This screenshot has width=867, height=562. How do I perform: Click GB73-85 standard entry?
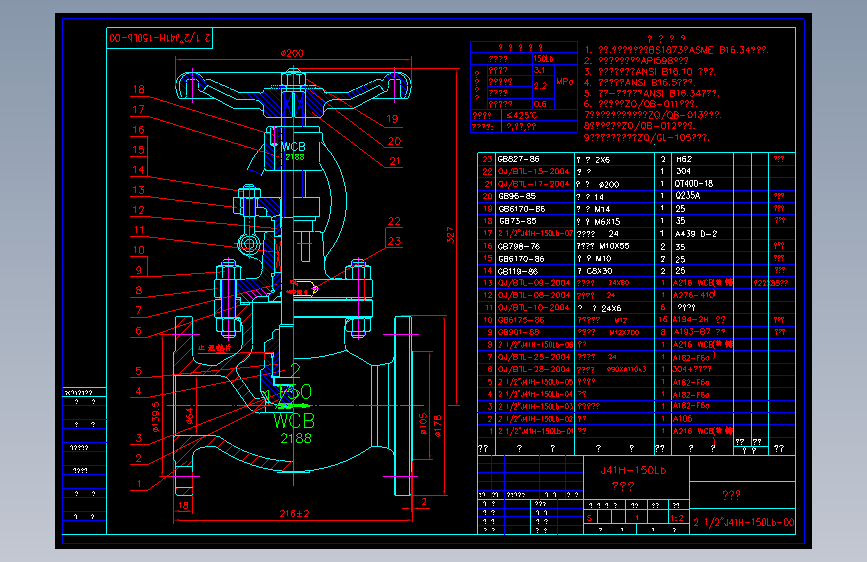517,221
